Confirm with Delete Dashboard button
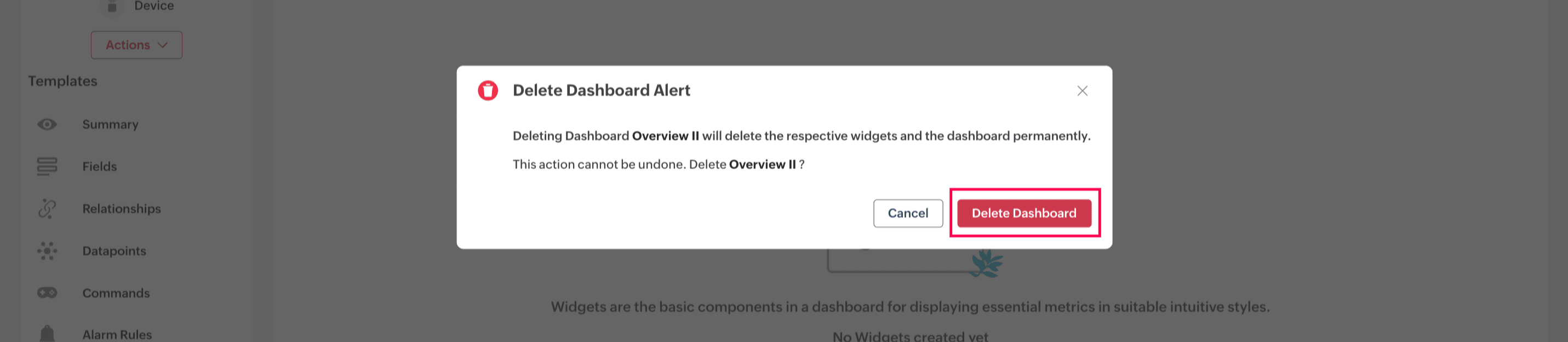Image resolution: width=1568 pixels, height=342 pixels. pyautogui.click(x=1023, y=213)
